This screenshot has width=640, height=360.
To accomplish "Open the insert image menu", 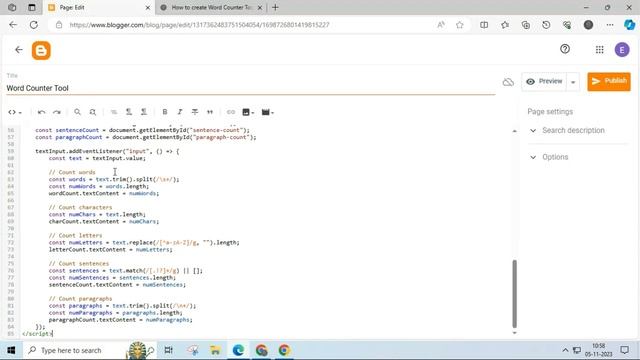I will (248, 112).
